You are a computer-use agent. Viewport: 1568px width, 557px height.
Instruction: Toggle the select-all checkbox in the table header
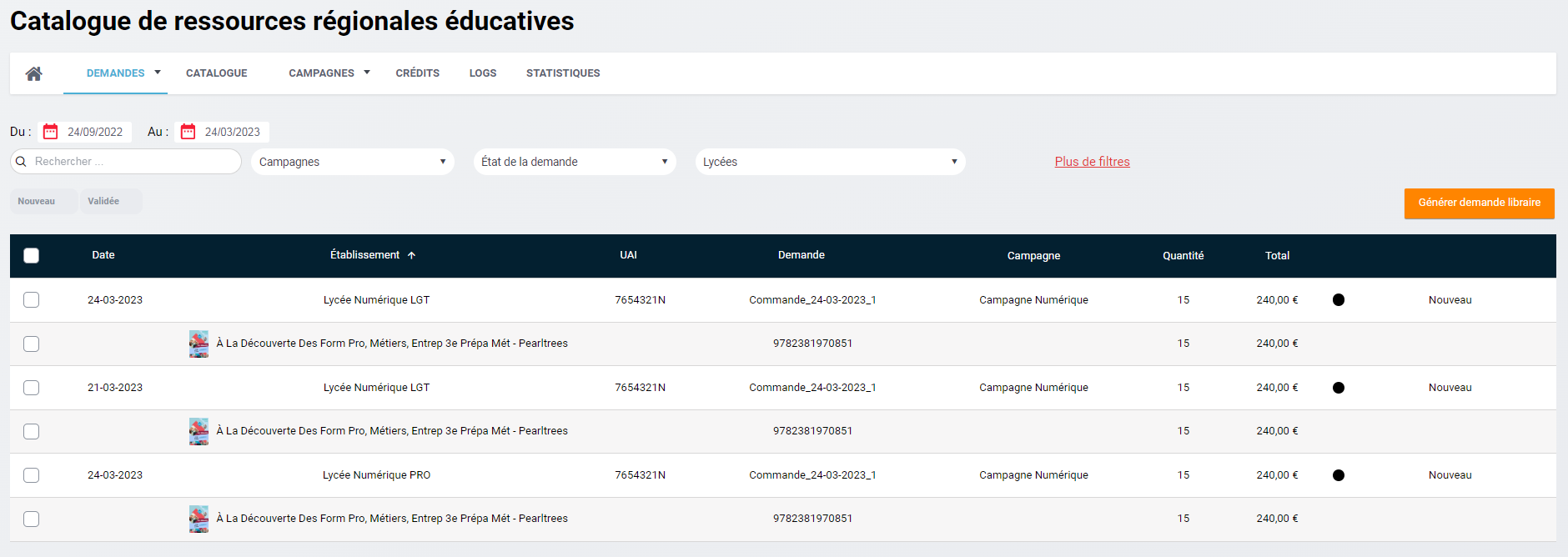coord(32,256)
